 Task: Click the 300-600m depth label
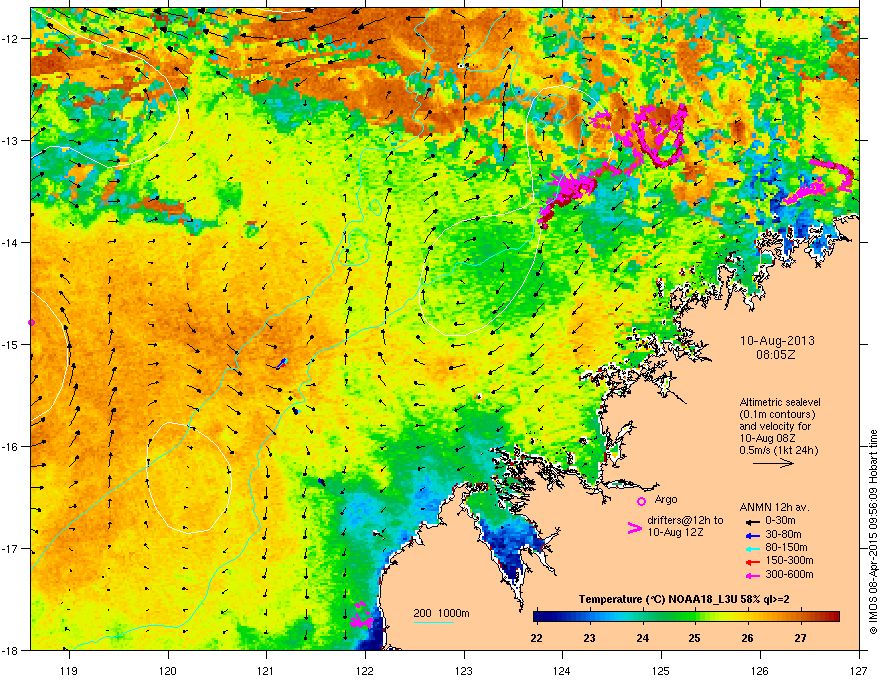(x=789, y=574)
